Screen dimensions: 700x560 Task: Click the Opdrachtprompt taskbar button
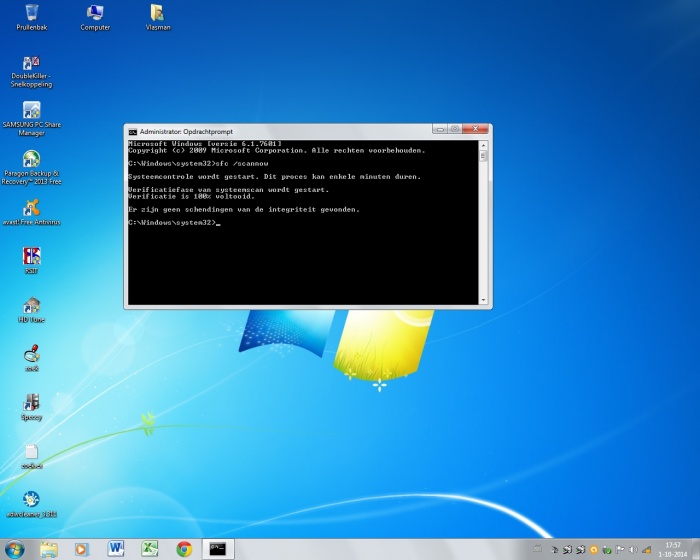point(218,549)
